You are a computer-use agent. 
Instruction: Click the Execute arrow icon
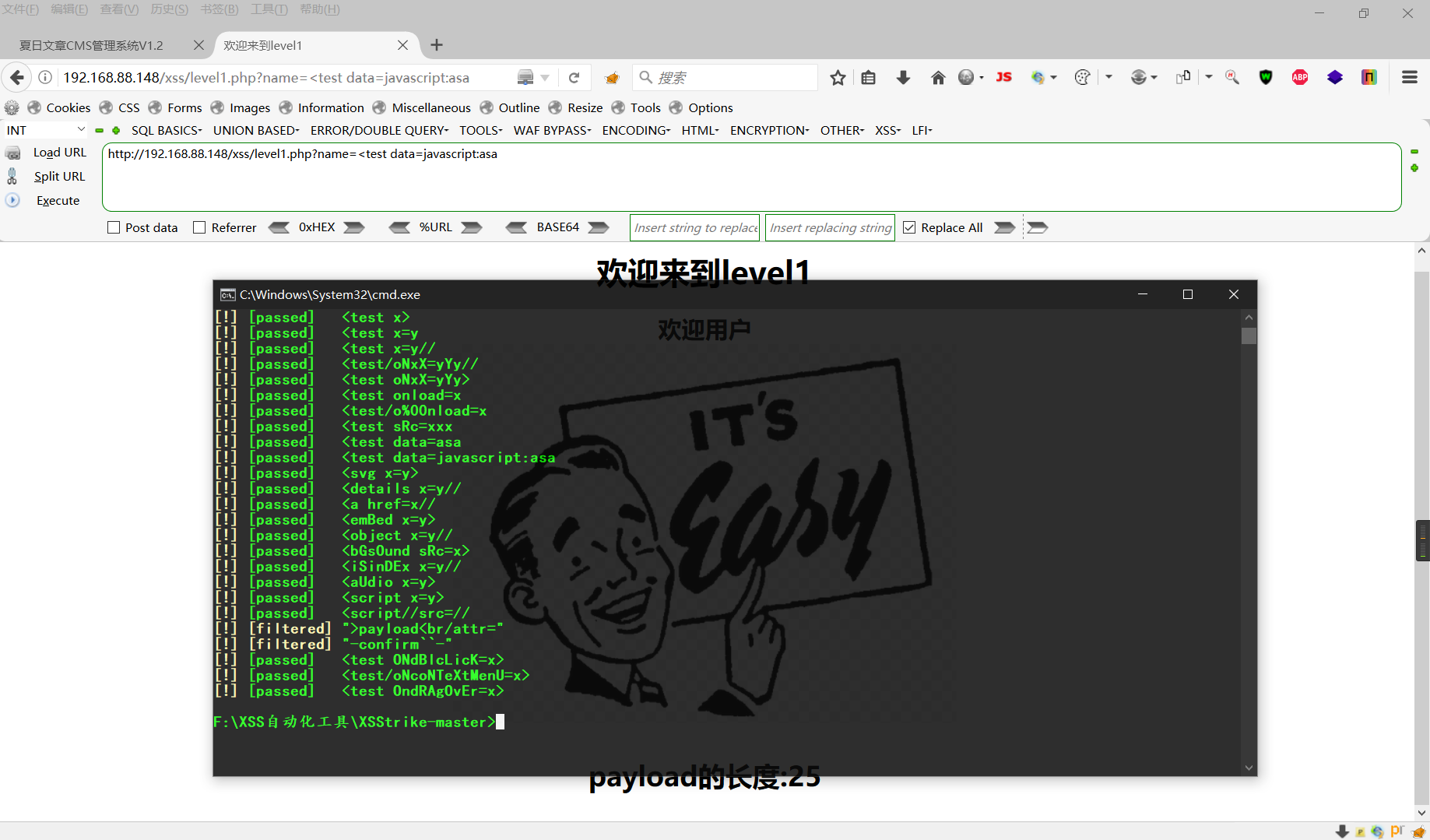(12, 200)
